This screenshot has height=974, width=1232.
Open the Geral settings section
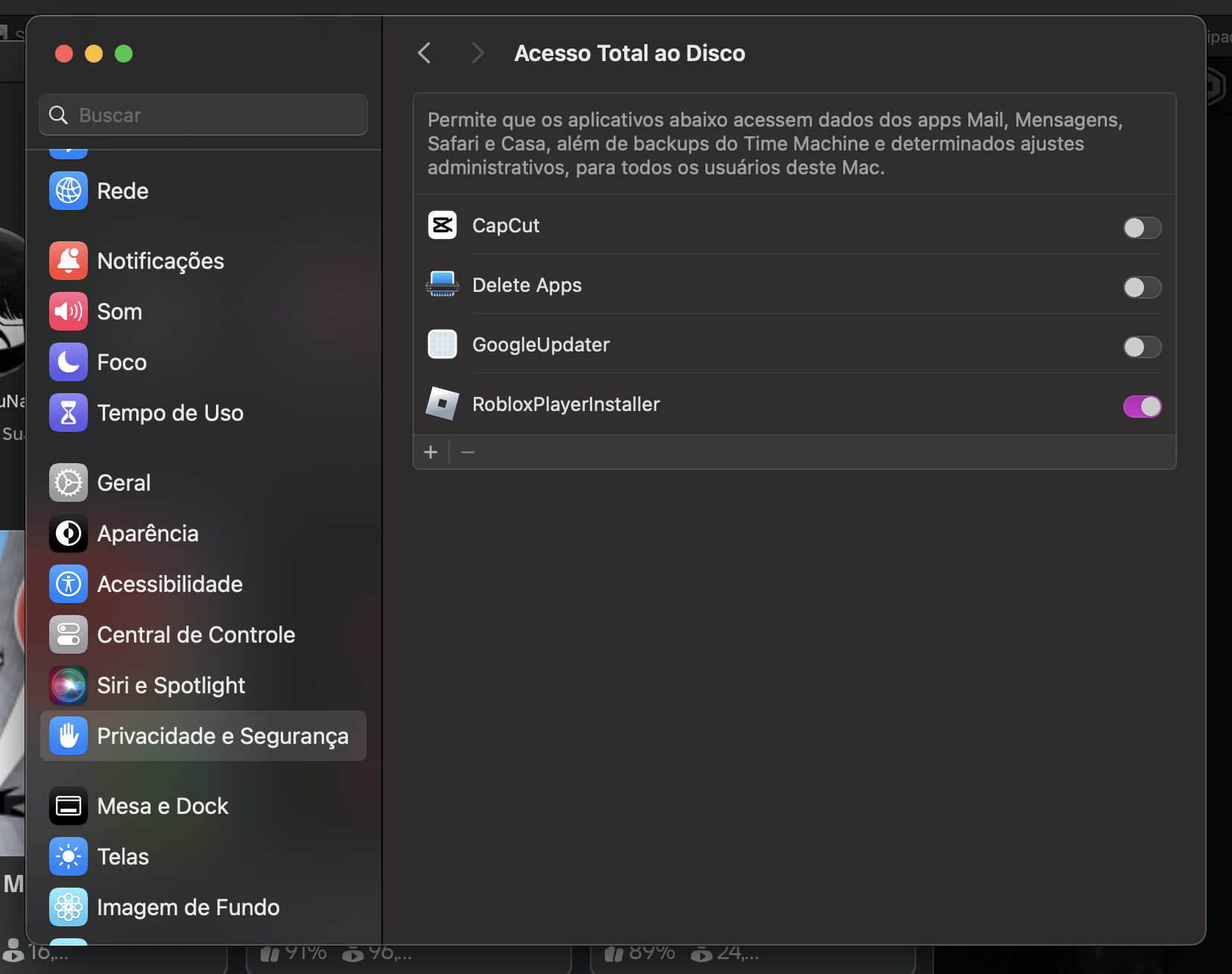[124, 483]
